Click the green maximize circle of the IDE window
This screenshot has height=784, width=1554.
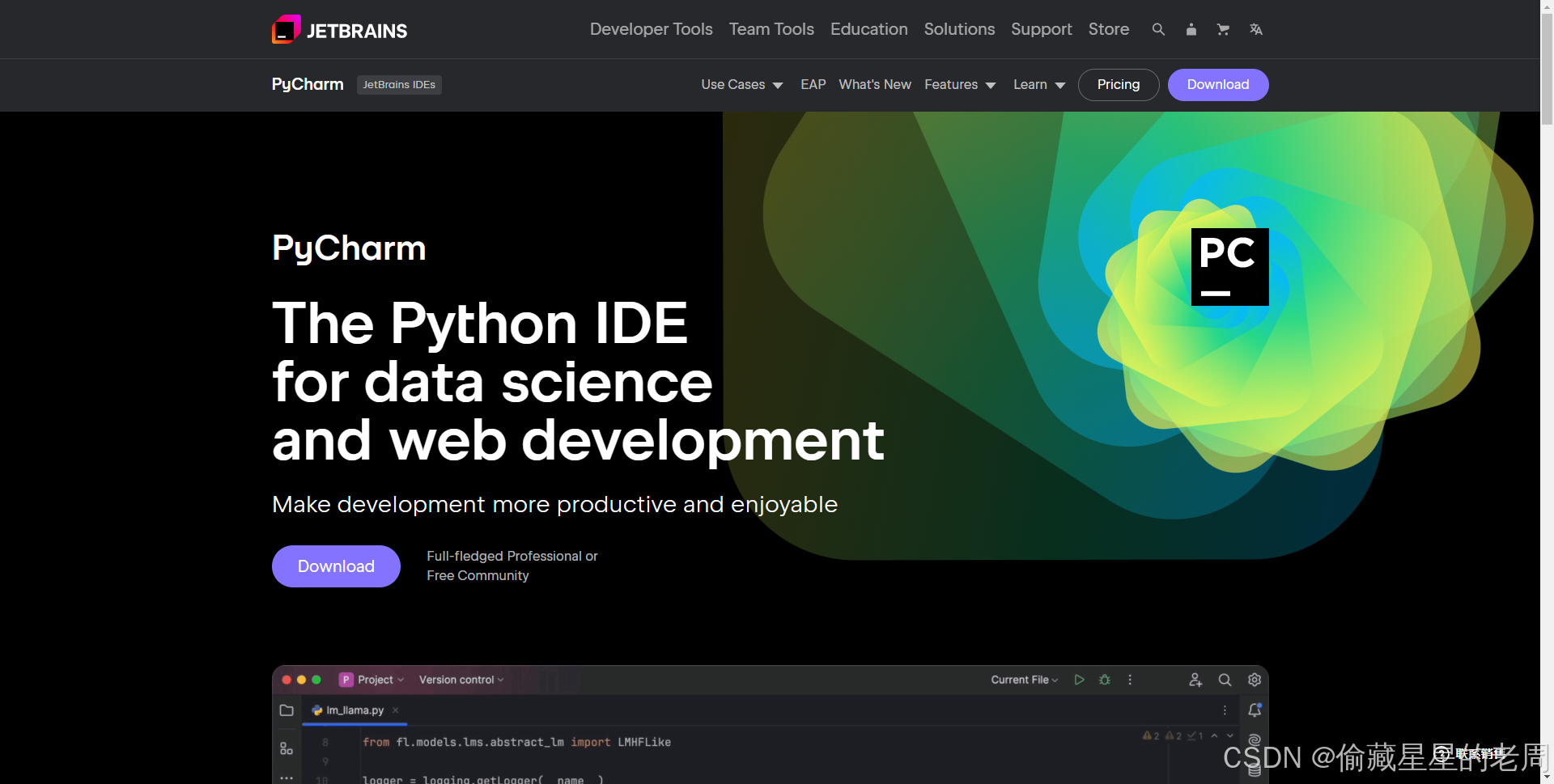(316, 680)
